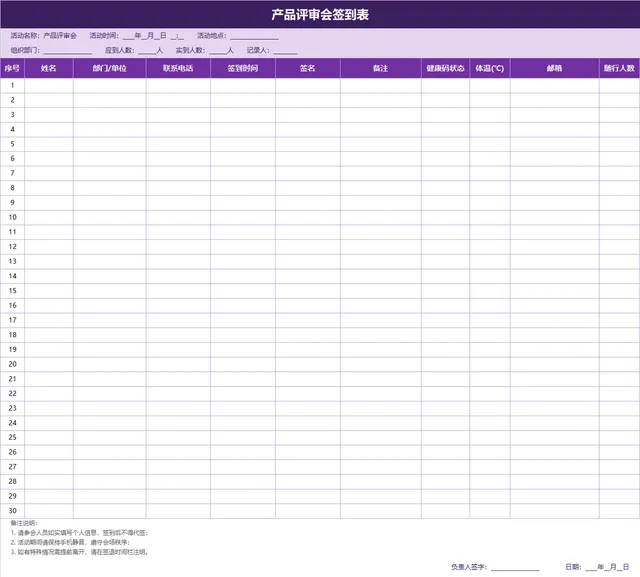Select row number 2 cell
Viewport: 640px width, 577px height.
(12, 100)
